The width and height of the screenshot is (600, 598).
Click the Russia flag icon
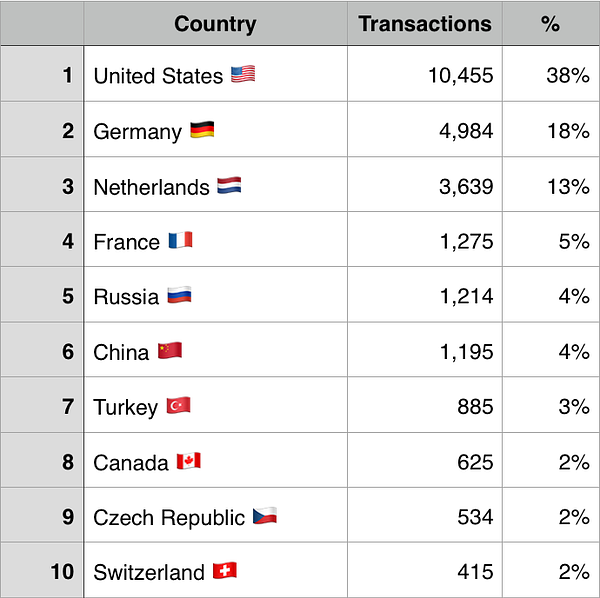(179, 296)
